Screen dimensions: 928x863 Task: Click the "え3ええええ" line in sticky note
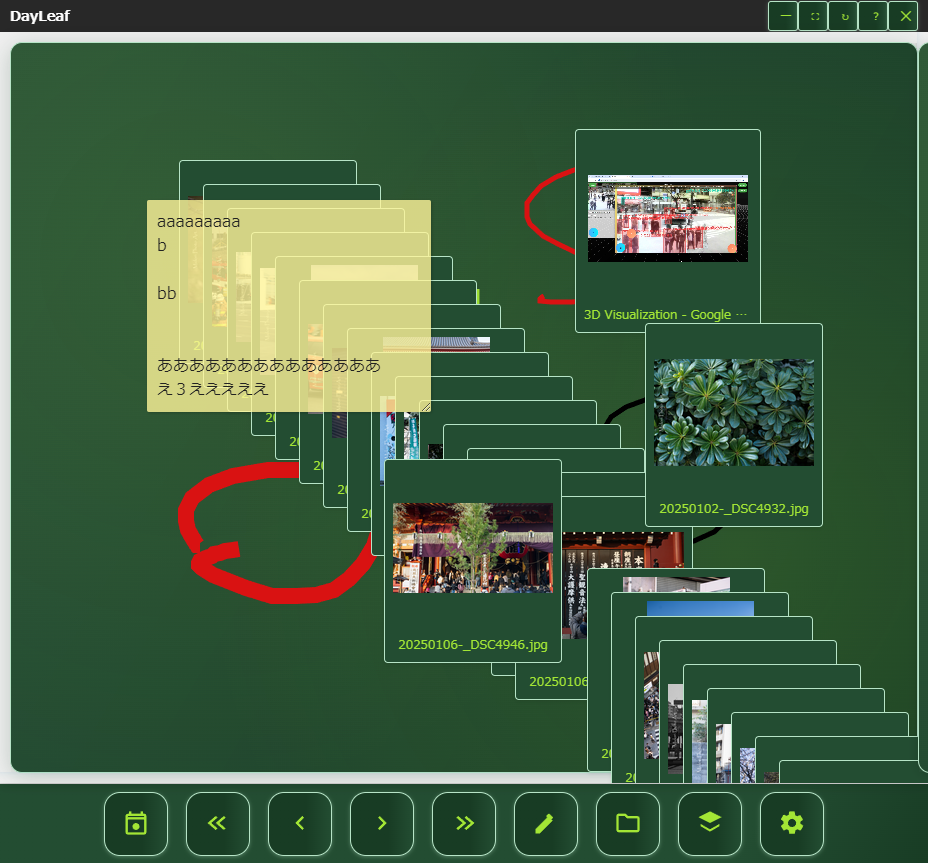click(x=212, y=389)
